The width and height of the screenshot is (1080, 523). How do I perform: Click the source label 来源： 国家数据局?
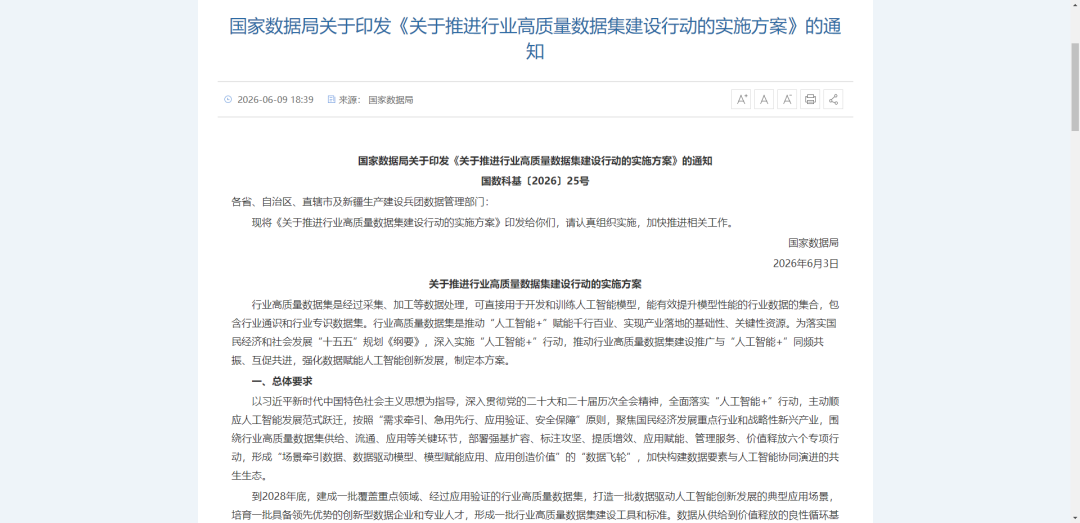pos(376,99)
